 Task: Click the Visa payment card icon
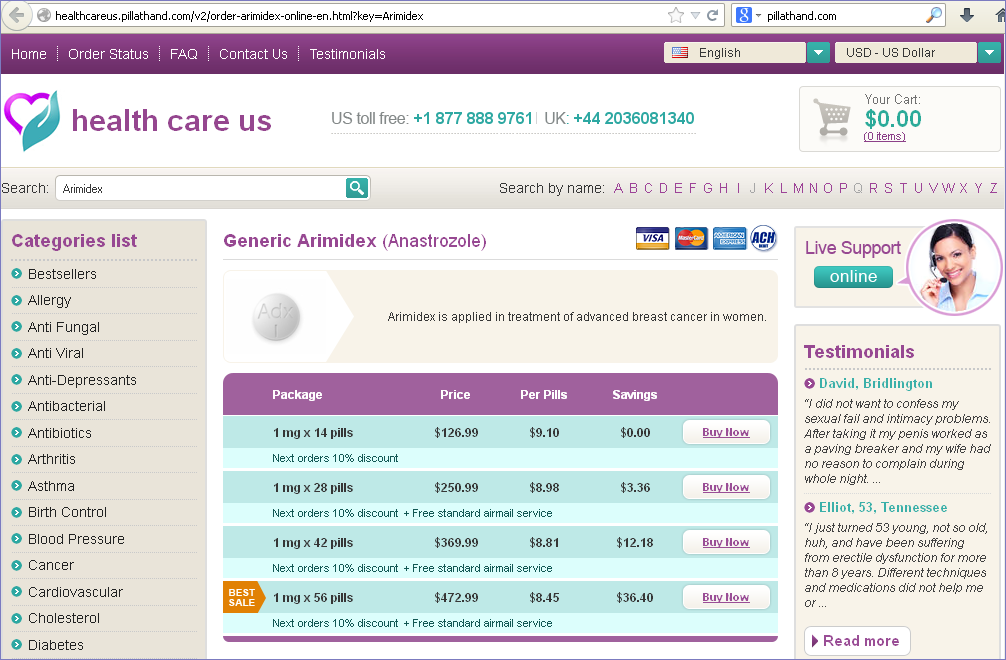(x=652, y=239)
